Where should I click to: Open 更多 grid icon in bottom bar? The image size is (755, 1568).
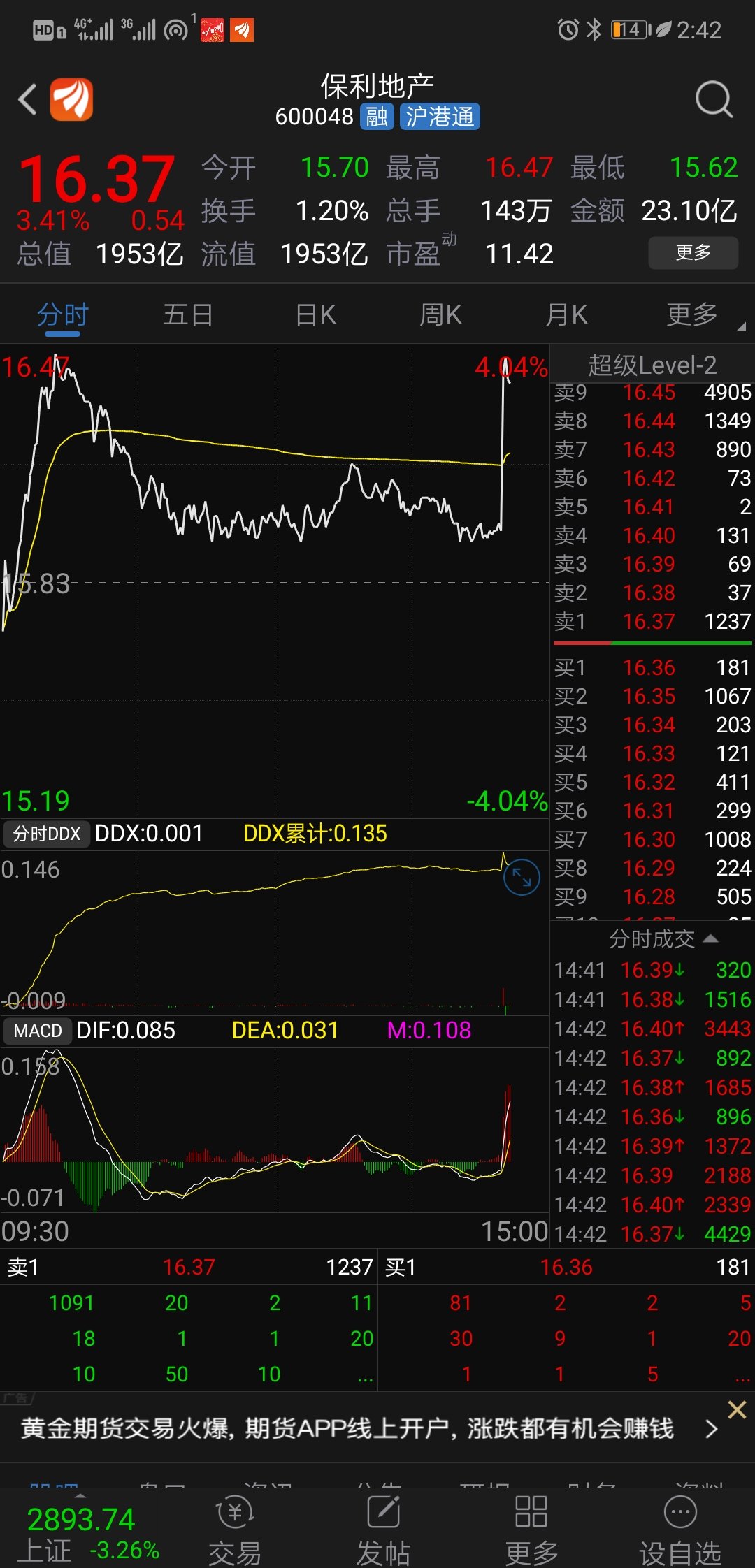531,1530
